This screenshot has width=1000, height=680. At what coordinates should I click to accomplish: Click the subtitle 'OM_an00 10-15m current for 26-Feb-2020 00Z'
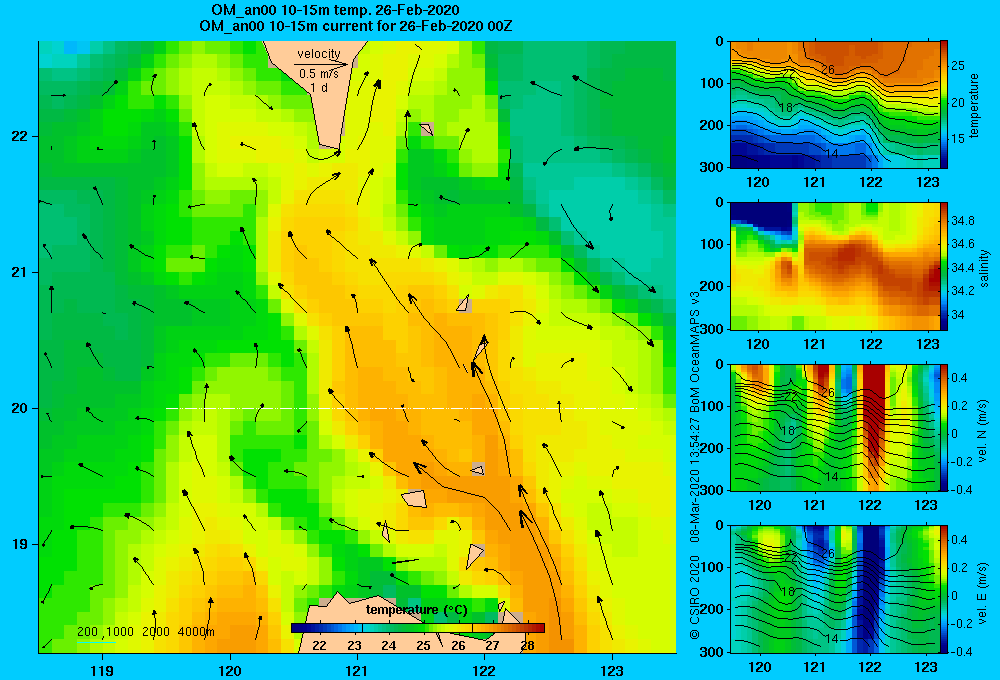[355, 26]
